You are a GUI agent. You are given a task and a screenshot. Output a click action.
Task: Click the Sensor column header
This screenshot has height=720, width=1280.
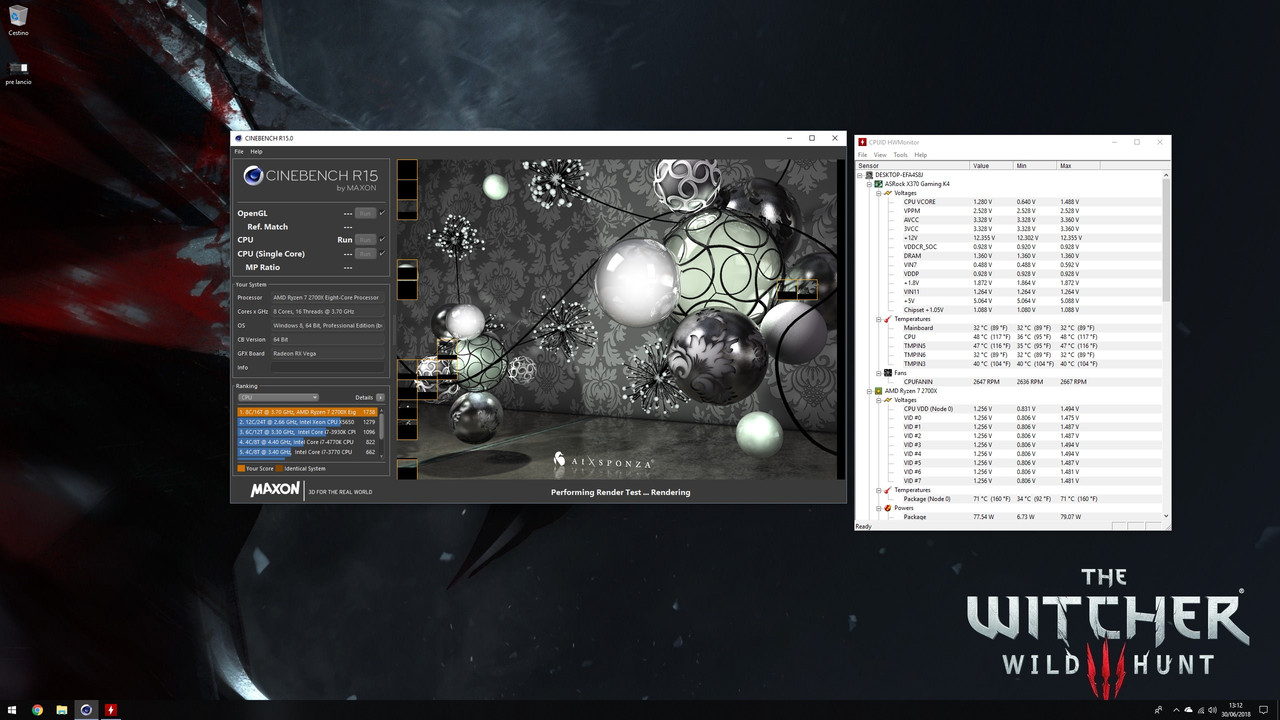[x=912, y=165]
